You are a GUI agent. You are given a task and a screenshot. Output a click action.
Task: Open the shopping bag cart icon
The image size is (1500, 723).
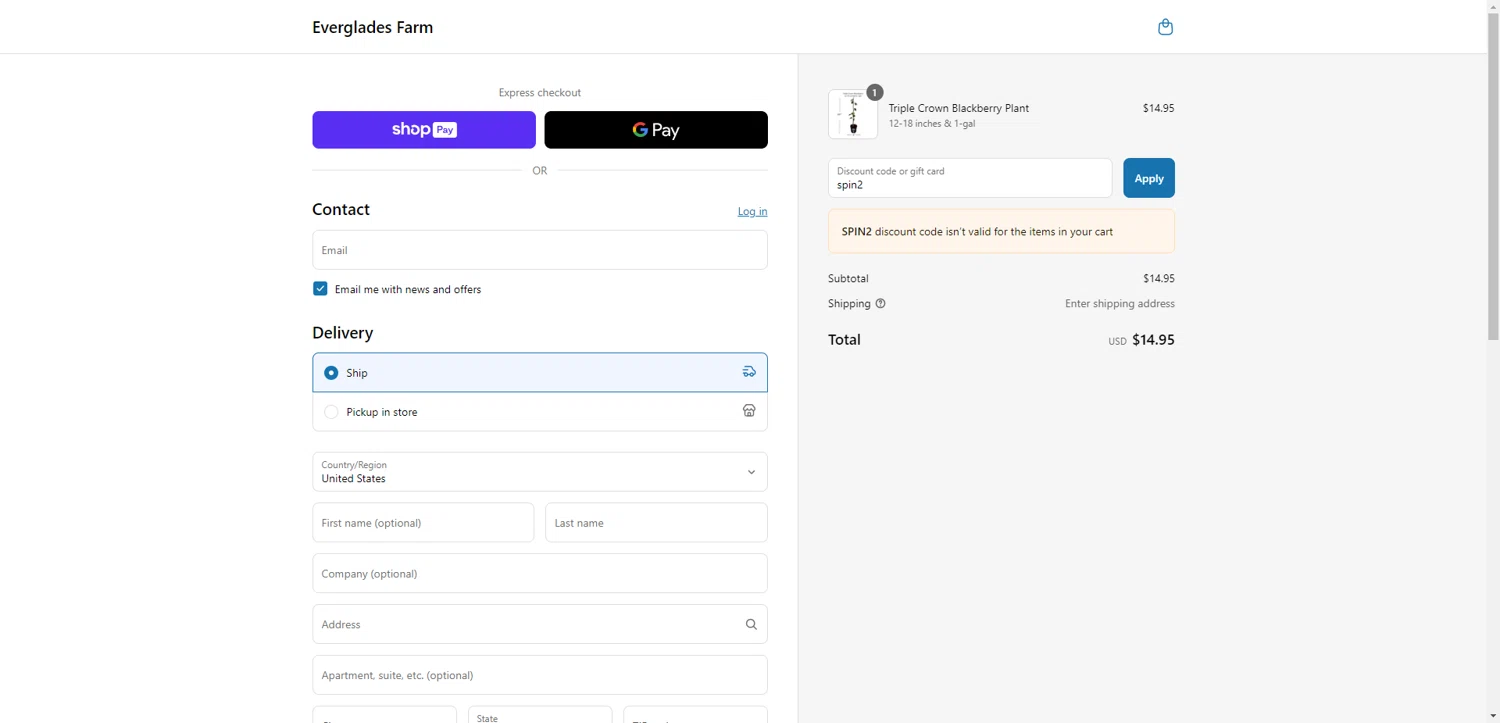pyautogui.click(x=1165, y=27)
